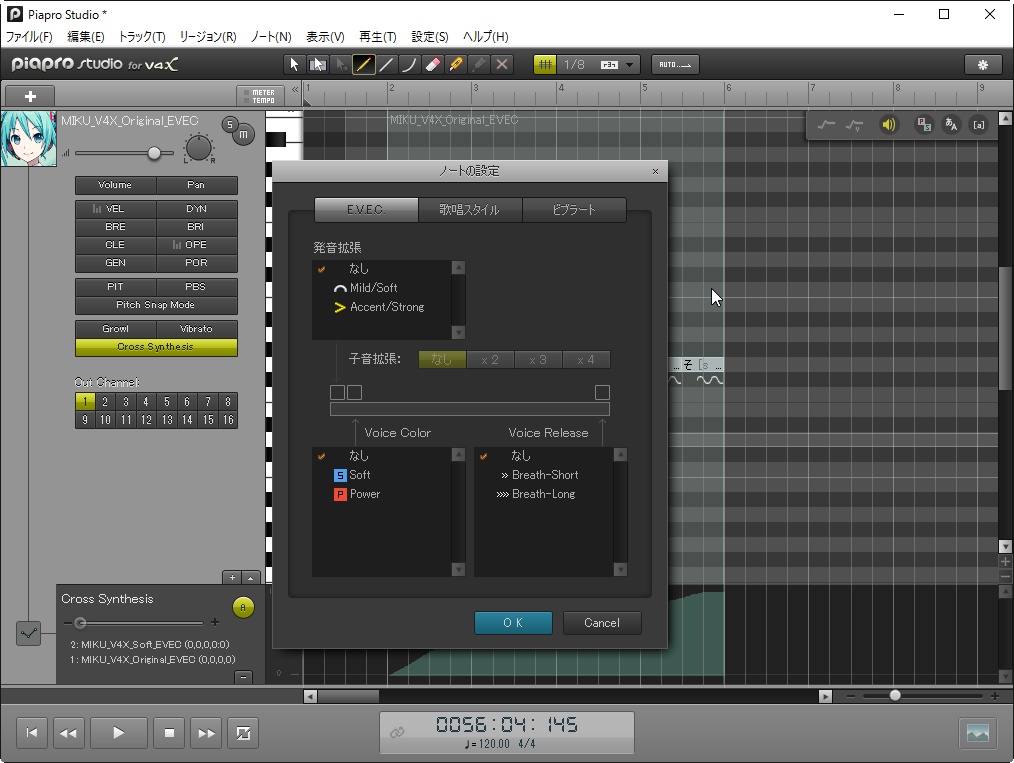The image size is (1014, 763).
Task: Select the range selection tool
Action: (318, 65)
